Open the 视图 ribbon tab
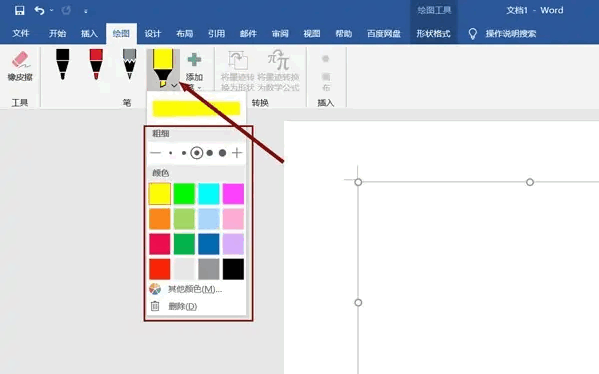599x374 pixels. [312, 34]
